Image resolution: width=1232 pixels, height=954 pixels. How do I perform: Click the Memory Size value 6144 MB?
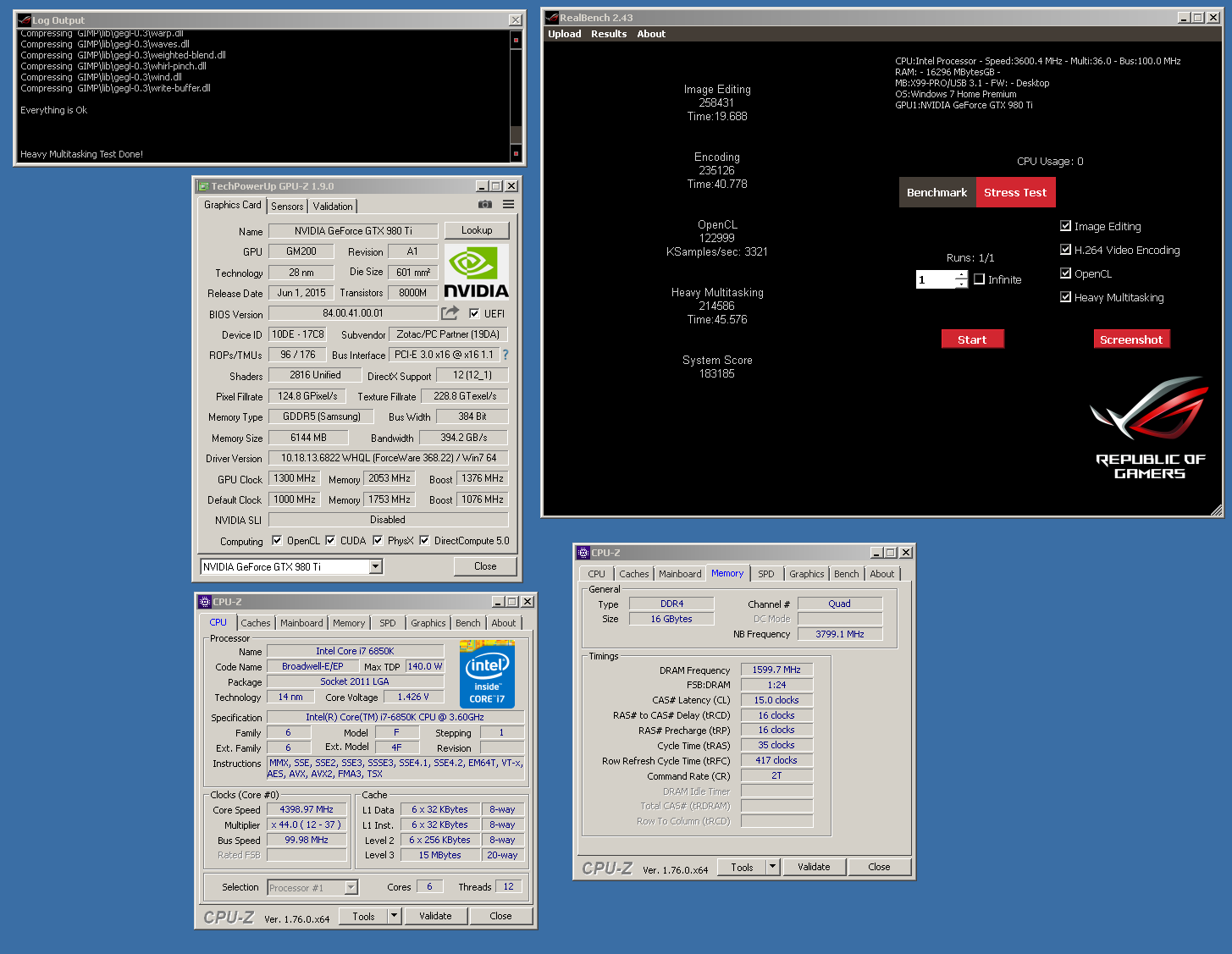[x=308, y=438]
